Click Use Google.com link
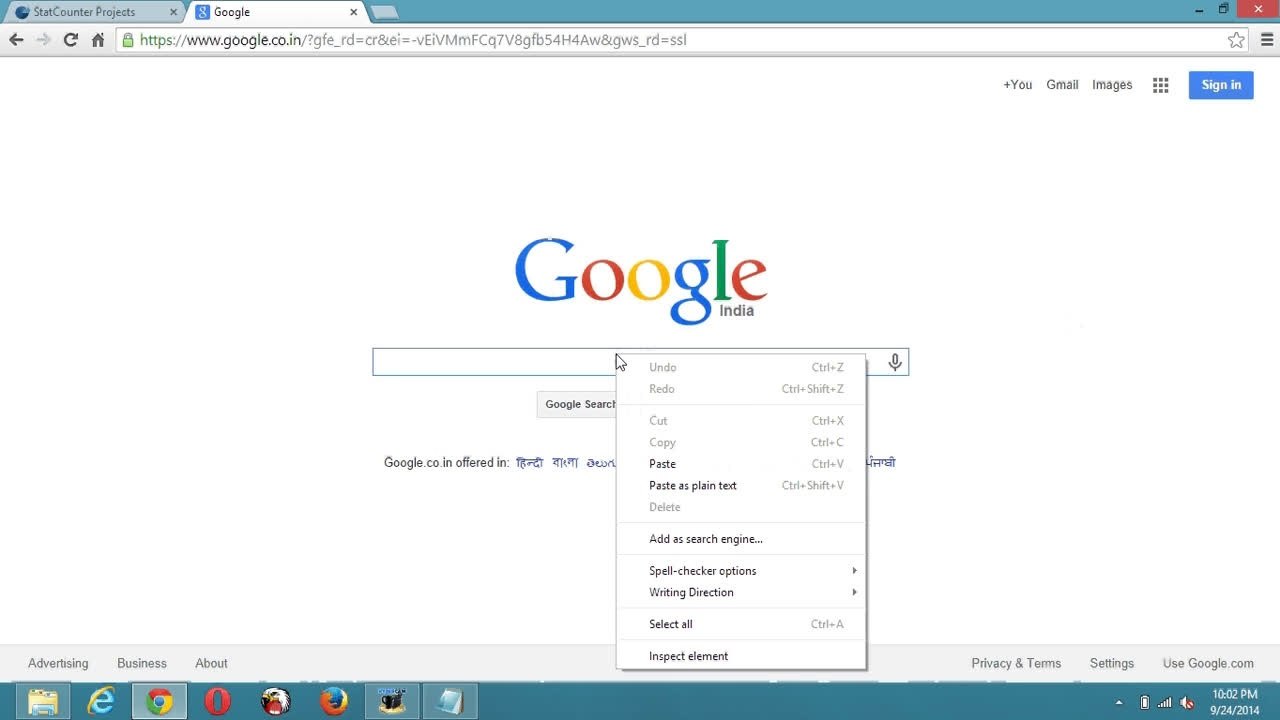Screen dimensions: 1280x720 [x=1208, y=663]
